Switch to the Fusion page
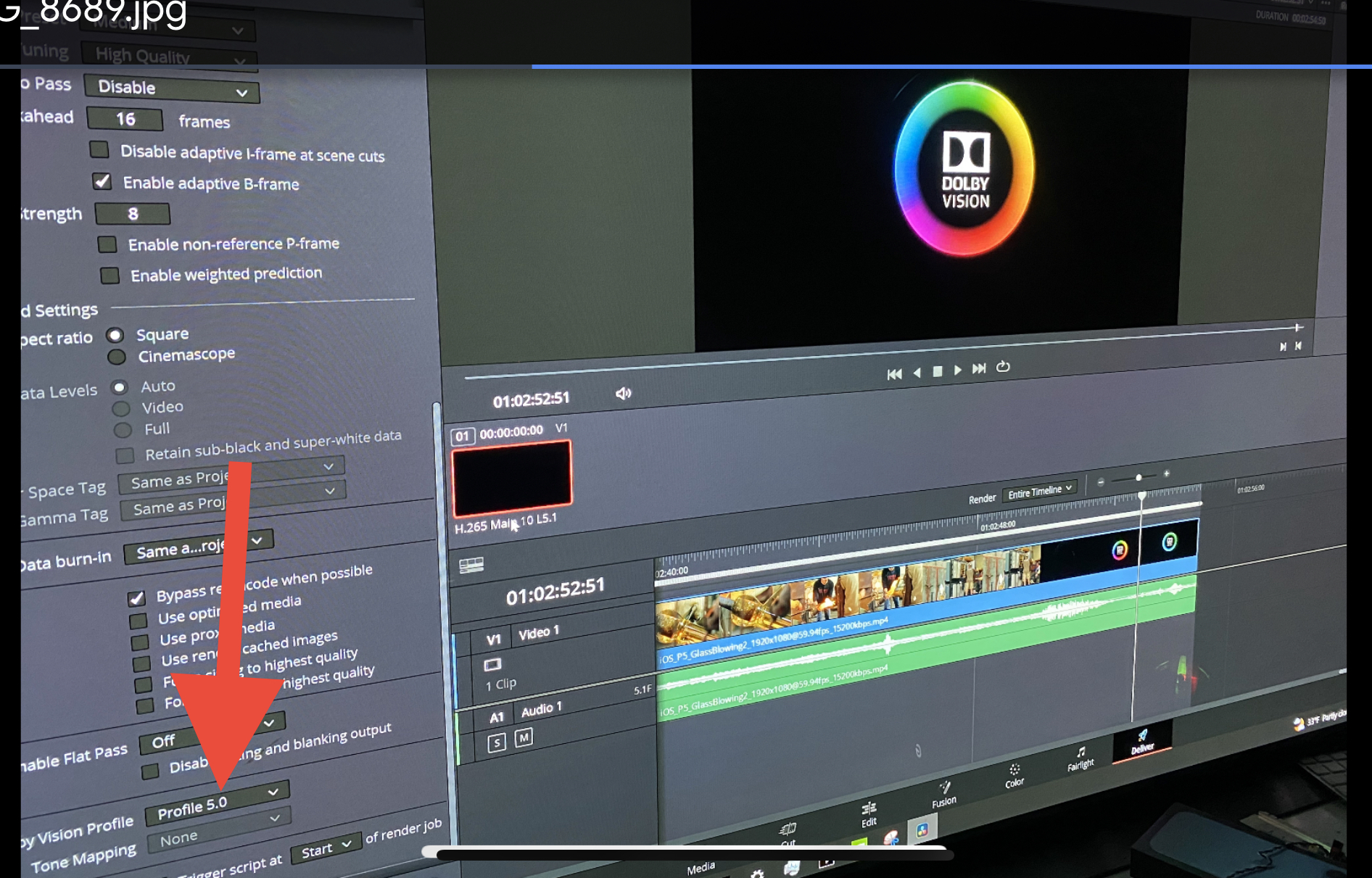Image resolution: width=1372 pixels, height=878 pixels. click(944, 794)
